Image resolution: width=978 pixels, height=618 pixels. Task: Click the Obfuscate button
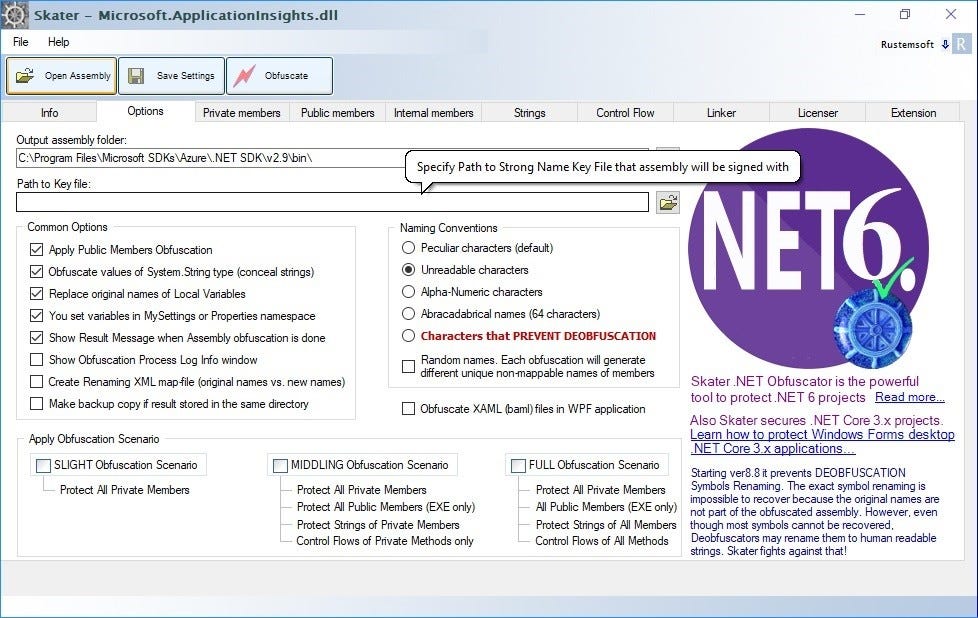[x=279, y=76]
